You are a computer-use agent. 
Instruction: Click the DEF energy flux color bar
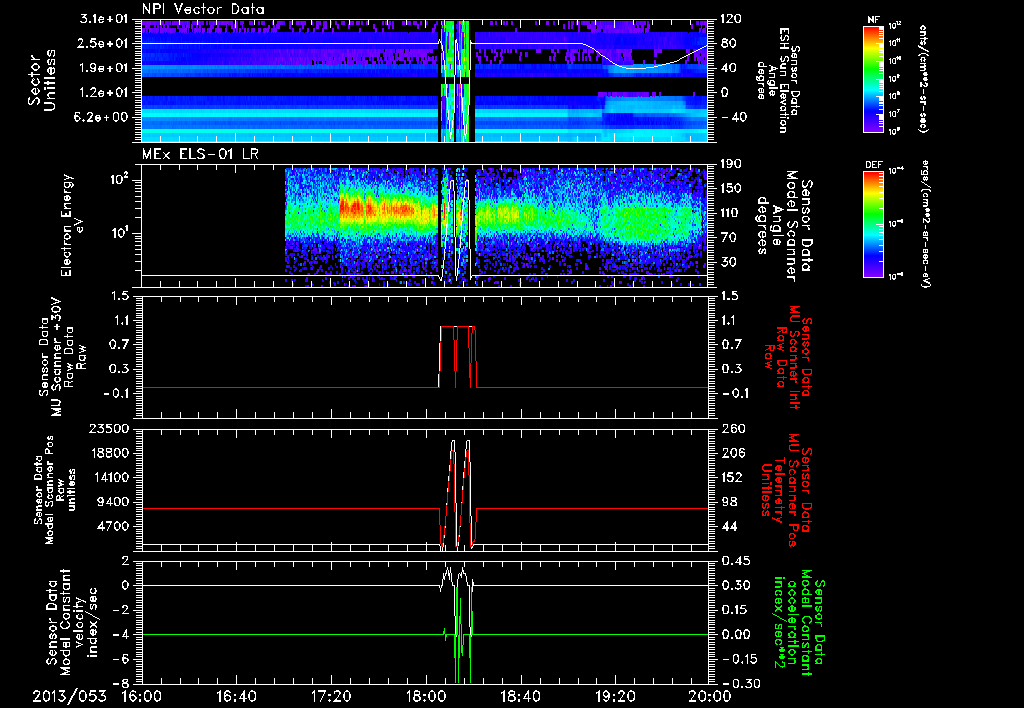coord(874,223)
